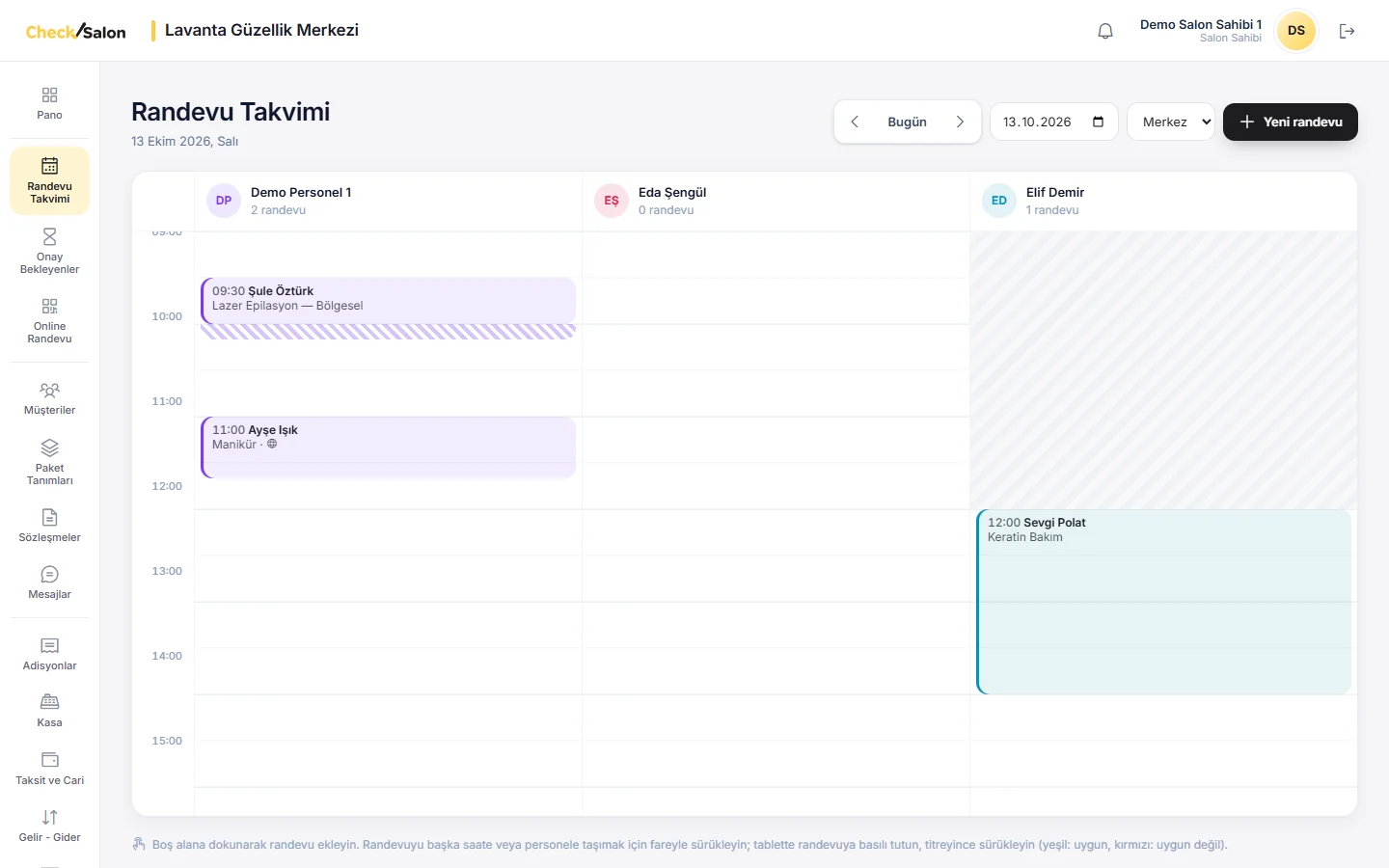Click the logout icon in header
The width and height of the screenshot is (1389, 868).
coord(1348,31)
